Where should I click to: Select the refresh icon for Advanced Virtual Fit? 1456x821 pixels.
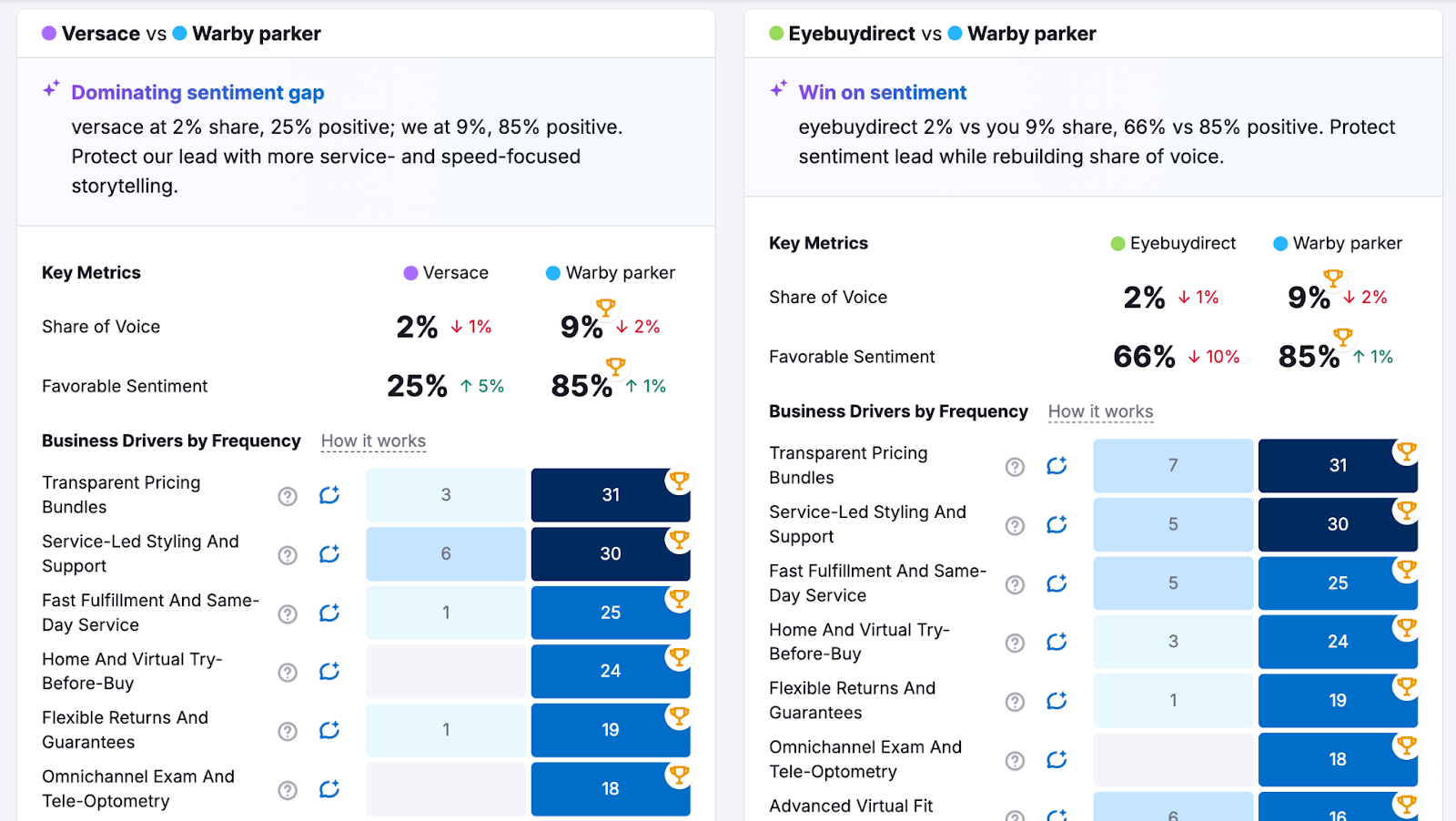(x=1057, y=817)
